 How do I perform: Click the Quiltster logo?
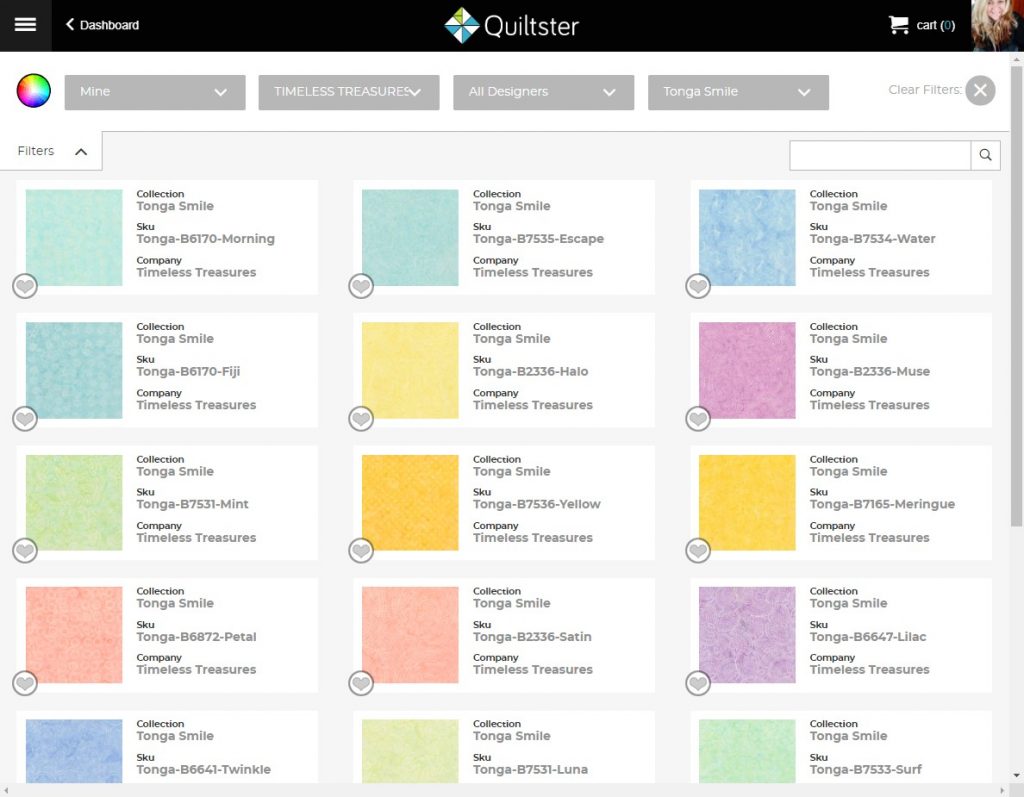511,25
